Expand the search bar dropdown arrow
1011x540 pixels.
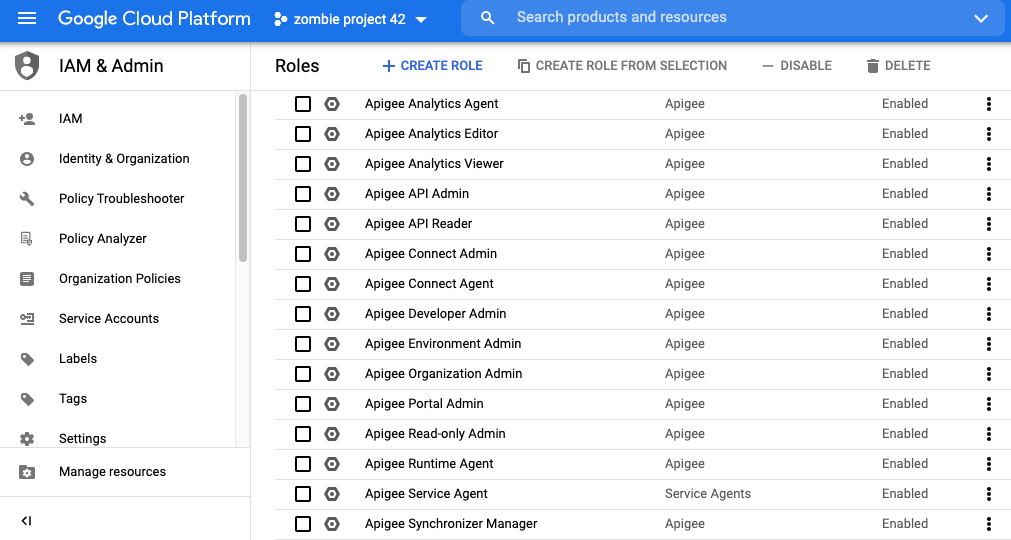[x=980, y=18]
